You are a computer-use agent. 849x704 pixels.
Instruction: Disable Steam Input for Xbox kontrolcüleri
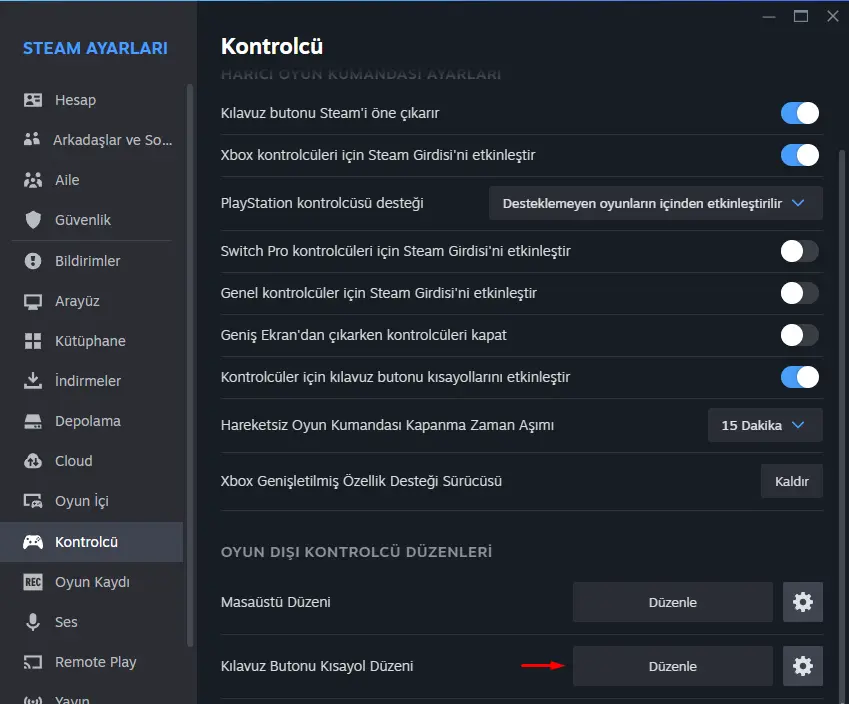point(800,155)
